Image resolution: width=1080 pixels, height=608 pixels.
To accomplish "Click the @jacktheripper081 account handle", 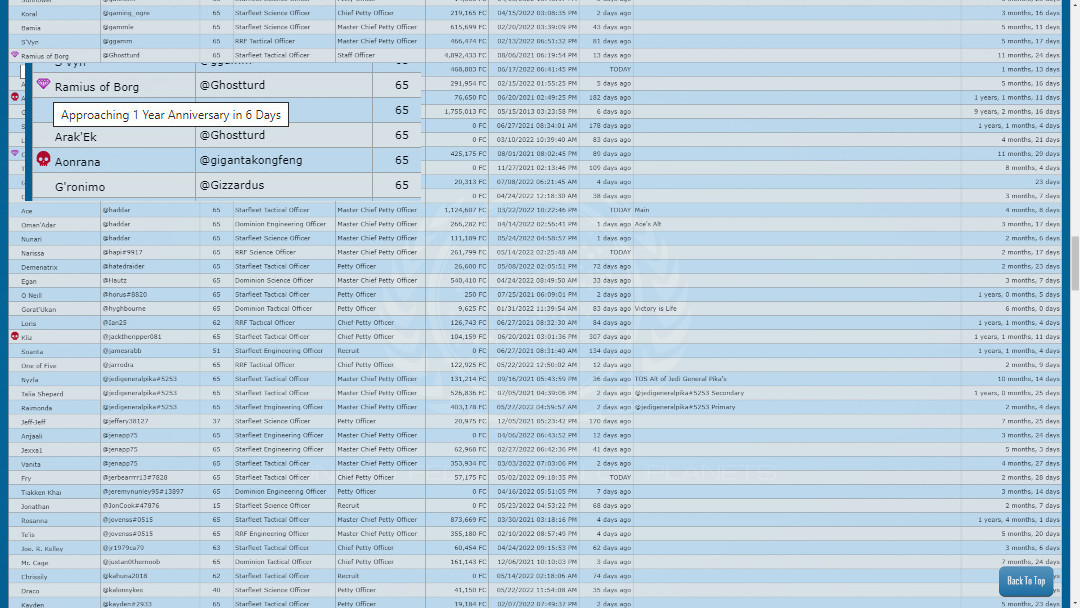I will point(132,337).
